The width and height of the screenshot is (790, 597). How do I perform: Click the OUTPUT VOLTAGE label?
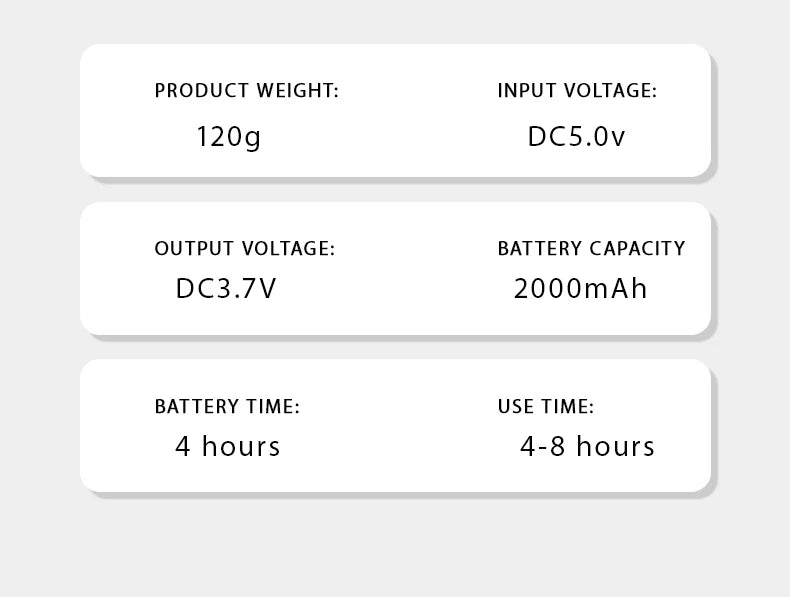tap(245, 248)
